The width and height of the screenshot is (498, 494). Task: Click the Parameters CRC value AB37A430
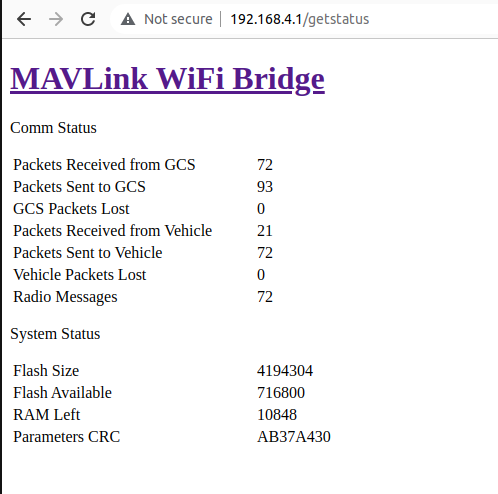294,437
